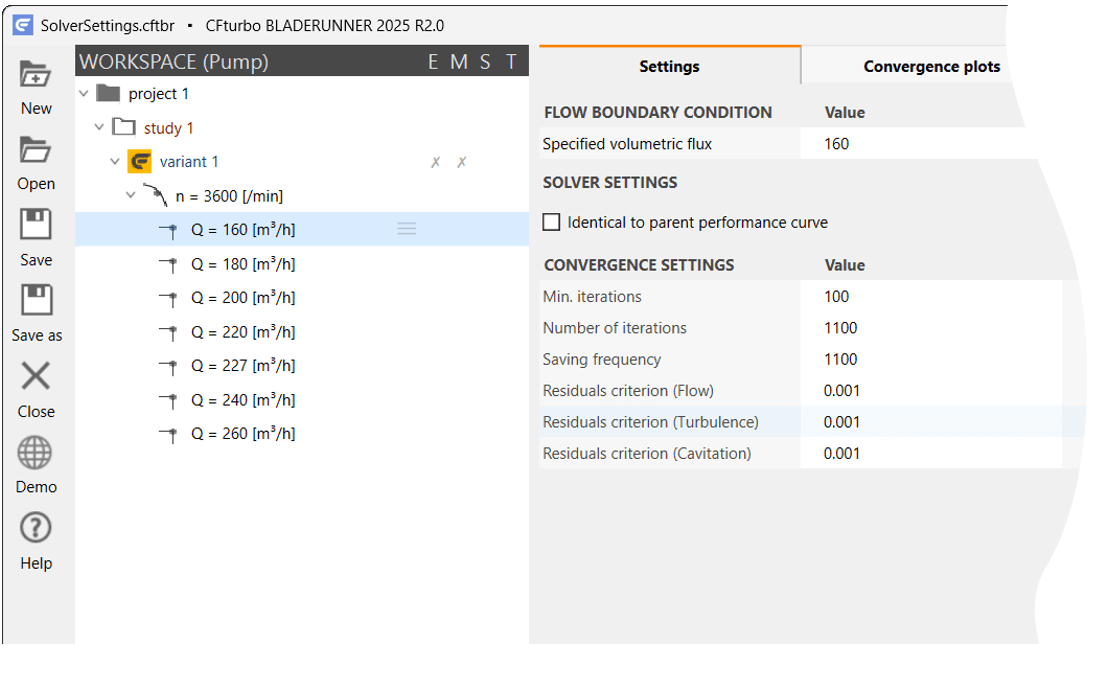Click the CFturbo app logo in title bar
Viewport: 1099px width, 674px height.
22,26
